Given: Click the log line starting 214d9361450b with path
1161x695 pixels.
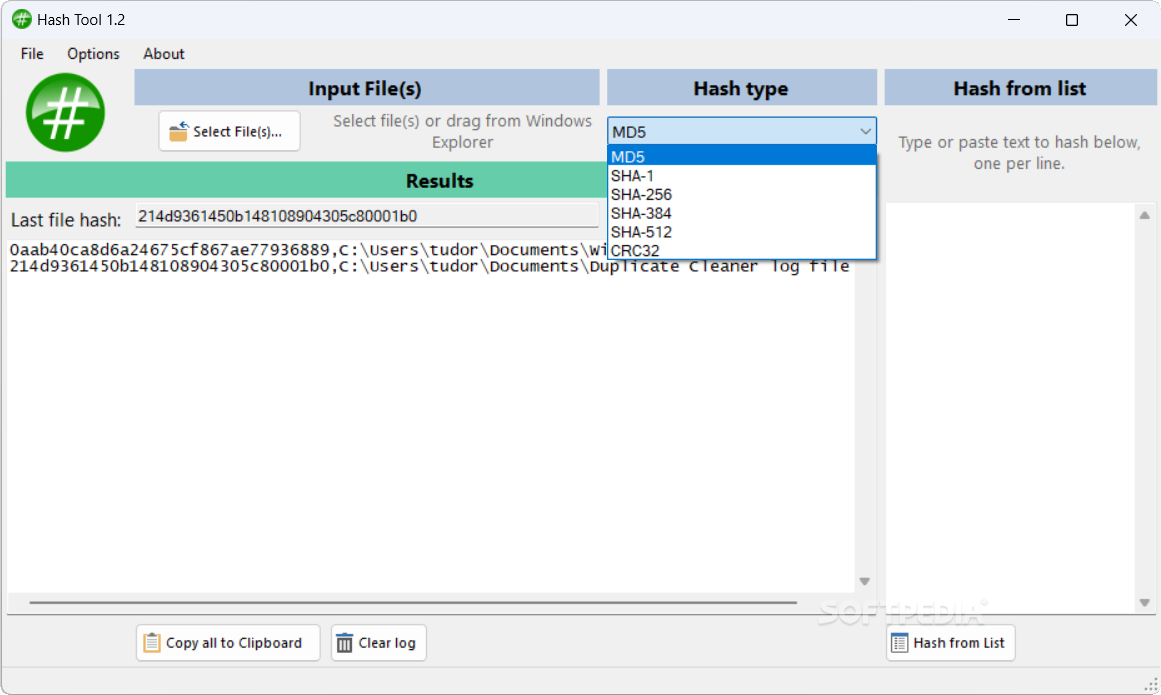Looking at the screenshot, I should pos(429,266).
